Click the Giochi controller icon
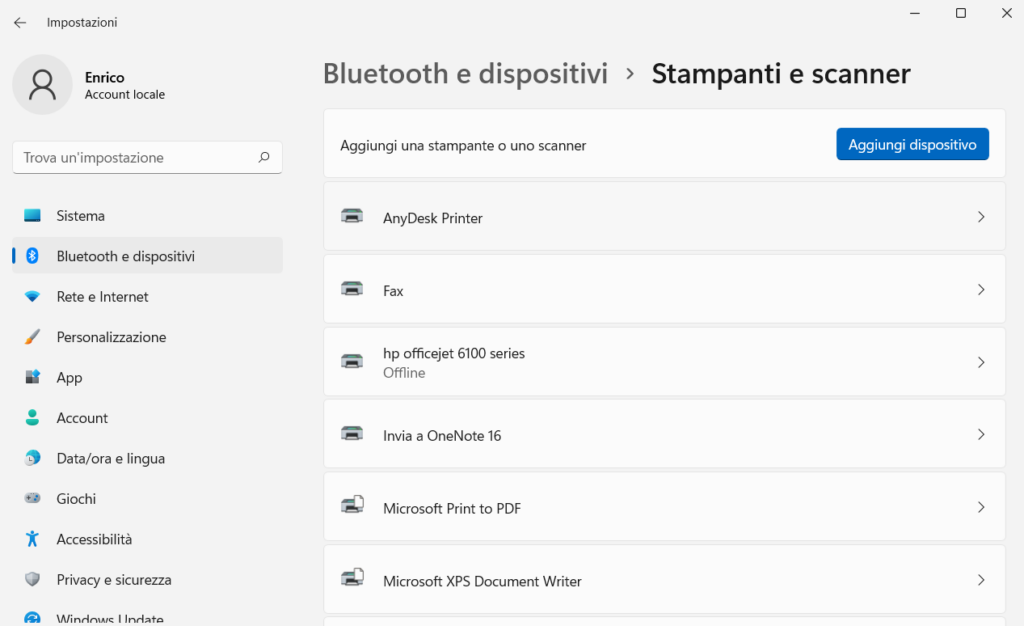 click(32, 499)
